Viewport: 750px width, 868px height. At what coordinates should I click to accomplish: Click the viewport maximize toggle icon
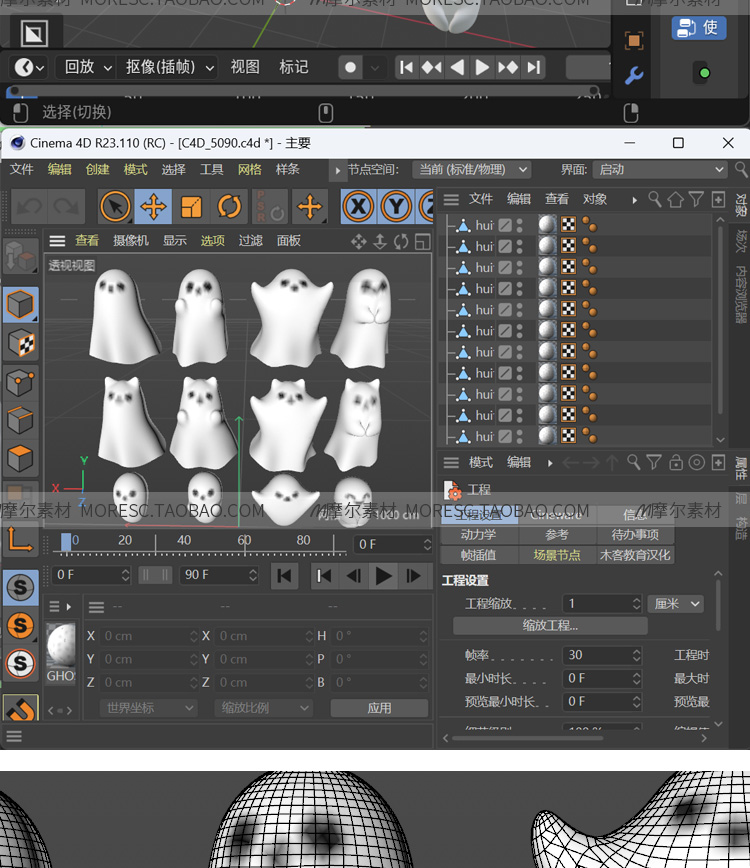[x=423, y=241]
